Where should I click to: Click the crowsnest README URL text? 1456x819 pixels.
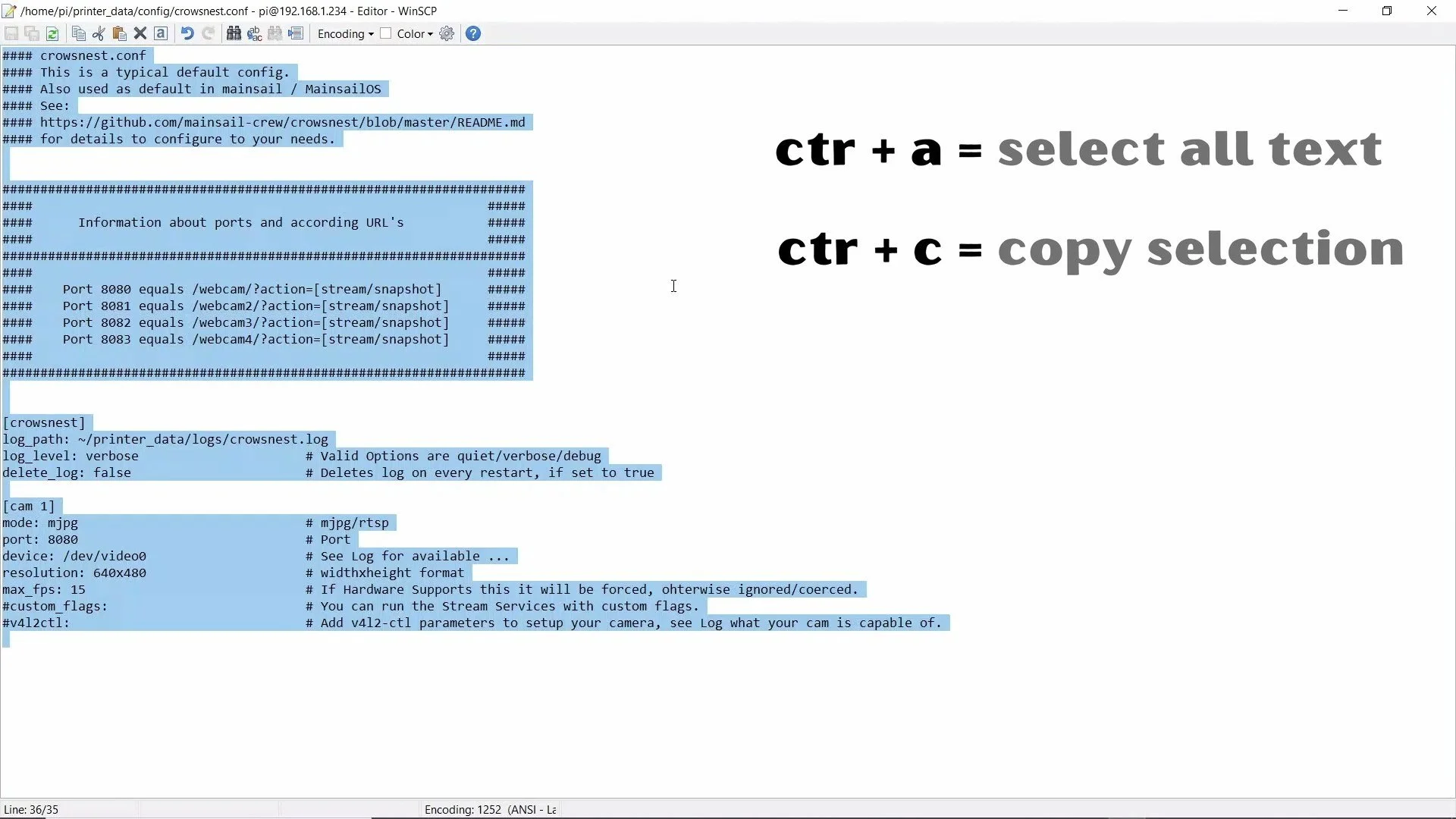[282, 122]
